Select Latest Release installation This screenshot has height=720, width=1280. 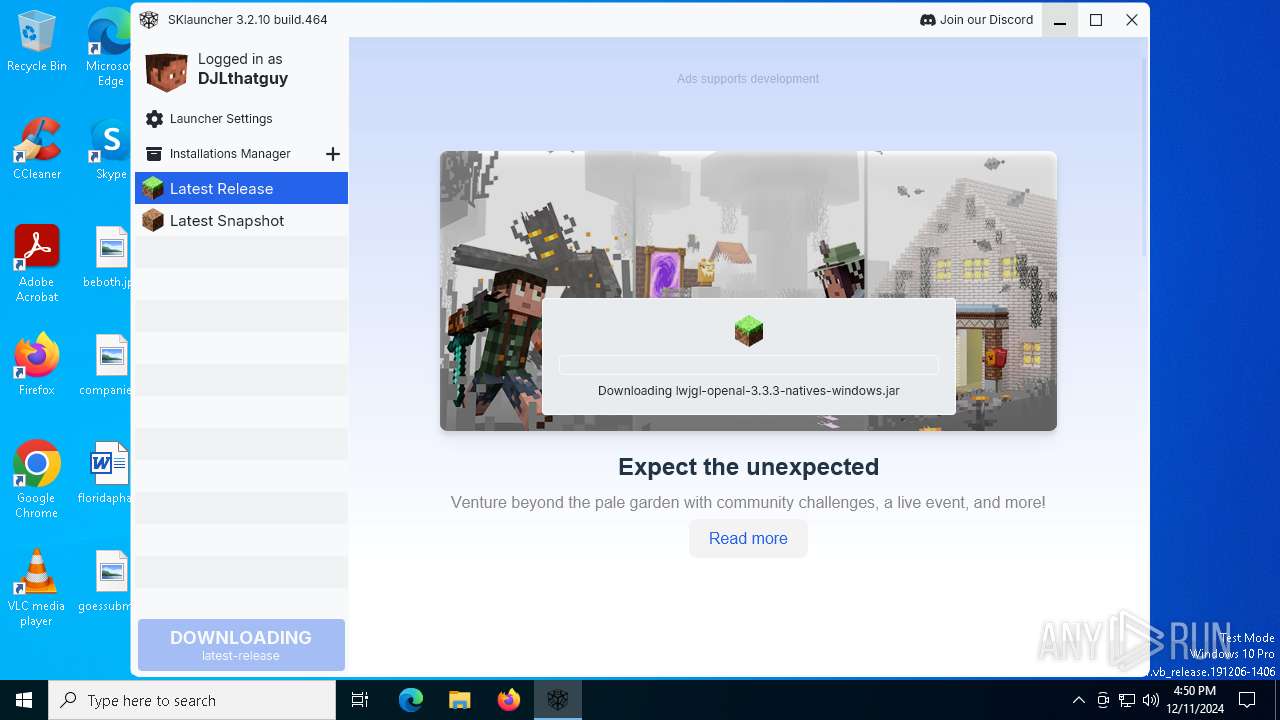click(x=242, y=188)
